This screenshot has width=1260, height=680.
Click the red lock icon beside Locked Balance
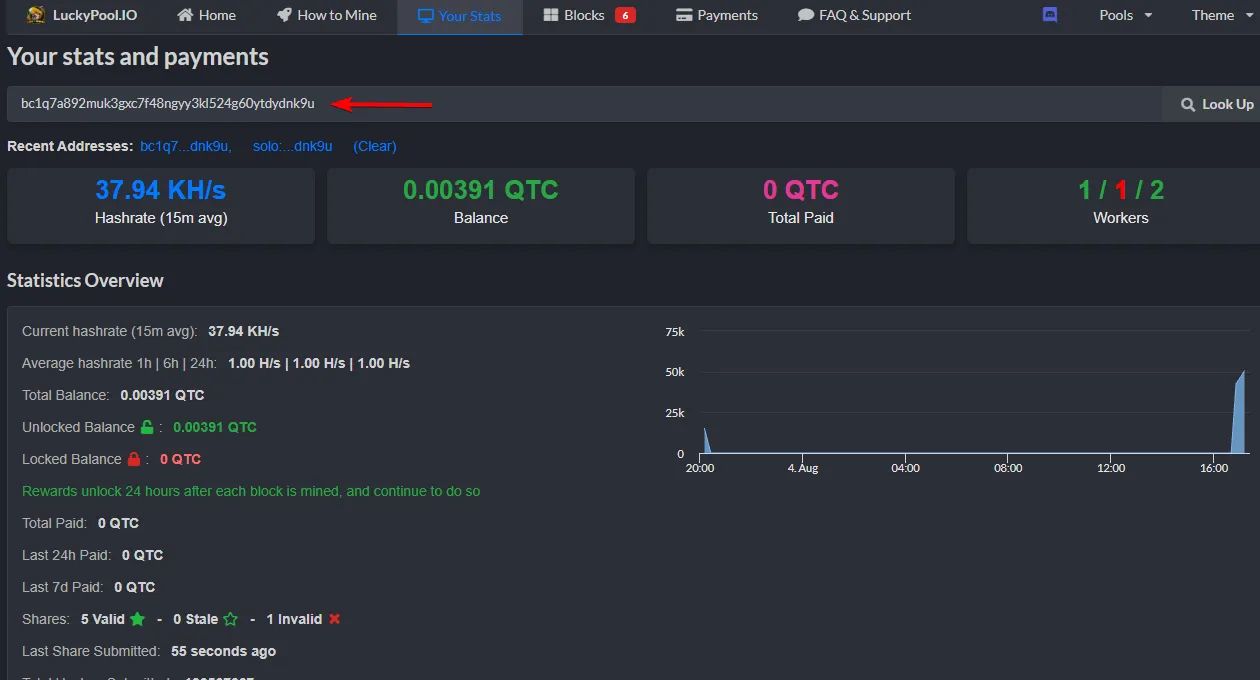(133, 459)
